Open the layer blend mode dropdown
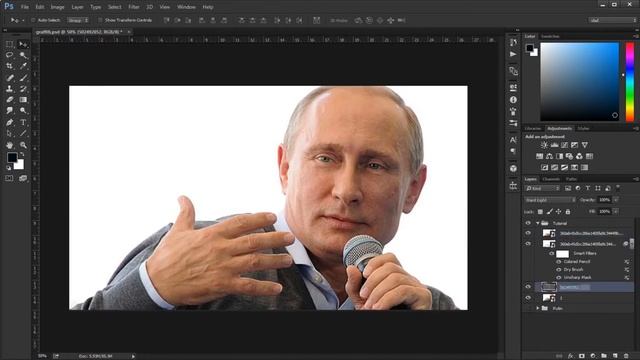This screenshot has width=640, height=360. pyautogui.click(x=550, y=200)
